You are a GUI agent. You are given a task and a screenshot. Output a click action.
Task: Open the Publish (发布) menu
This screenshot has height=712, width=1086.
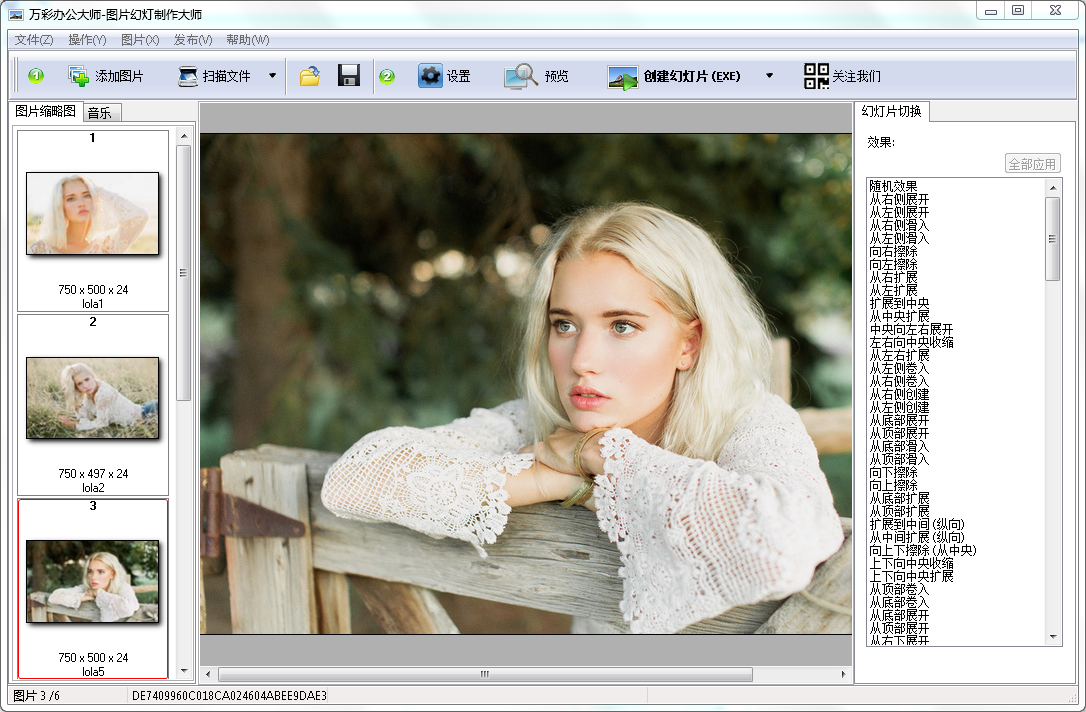point(193,40)
